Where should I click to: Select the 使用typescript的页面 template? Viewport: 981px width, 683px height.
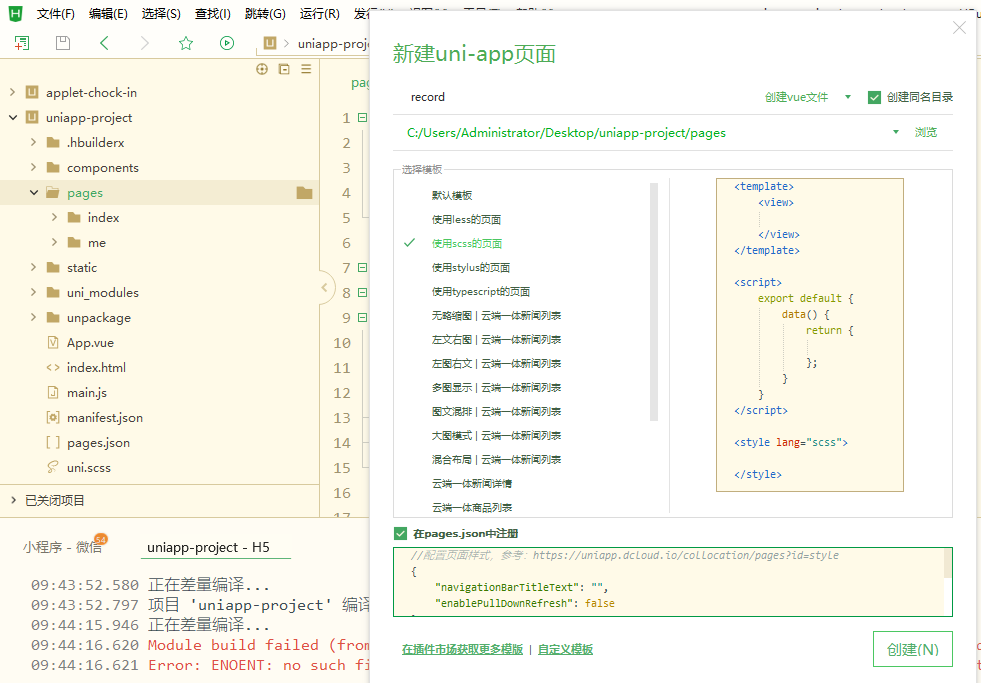(x=480, y=291)
